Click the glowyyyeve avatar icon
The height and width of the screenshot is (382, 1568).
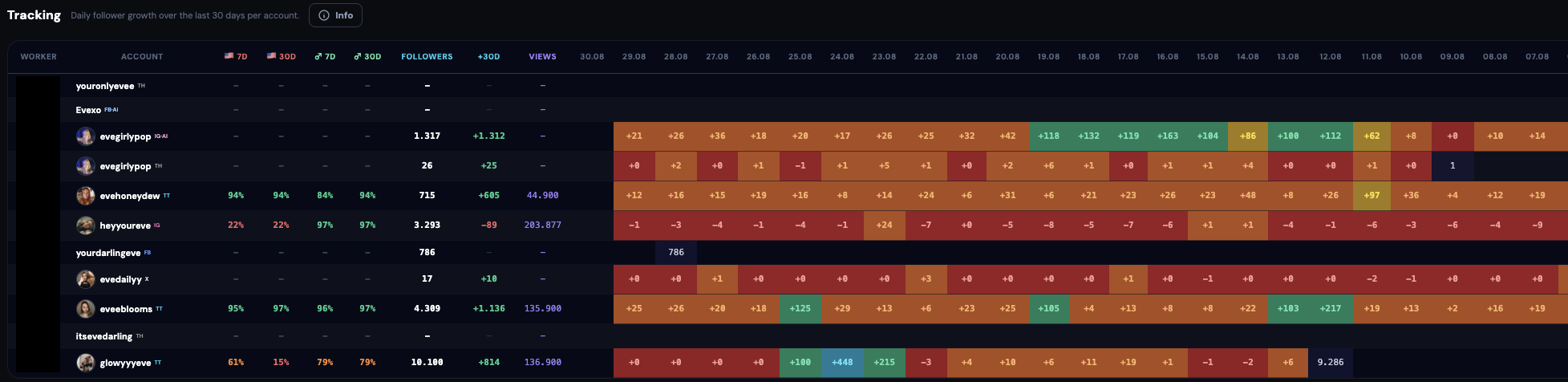[x=86, y=363]
